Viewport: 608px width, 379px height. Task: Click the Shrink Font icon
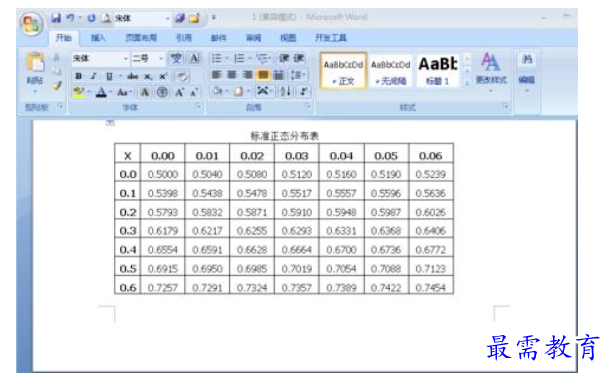194,92
